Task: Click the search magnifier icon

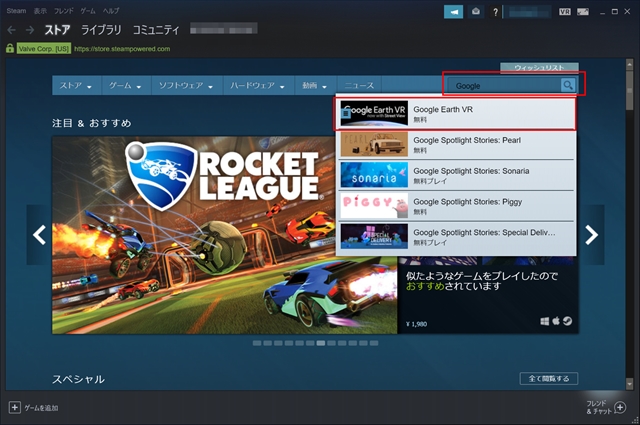Action: (568, 86)
